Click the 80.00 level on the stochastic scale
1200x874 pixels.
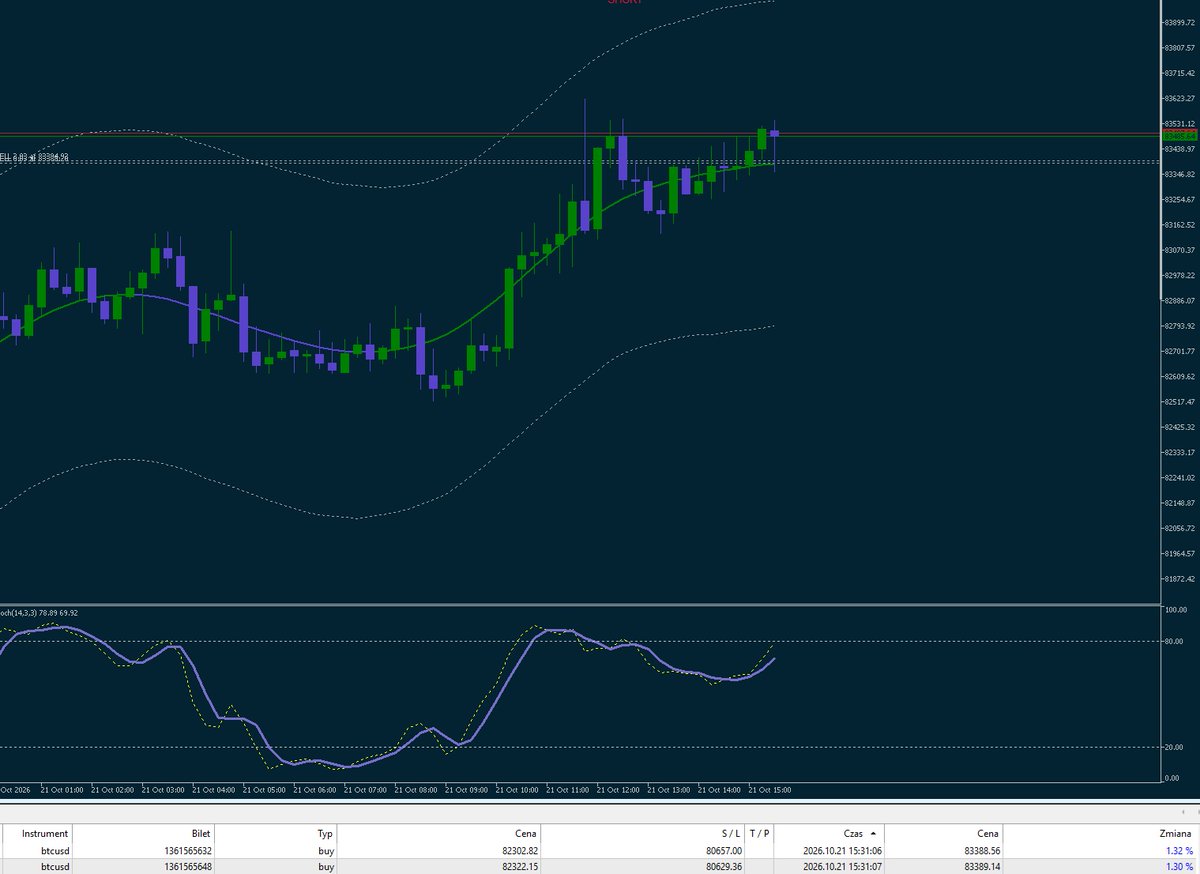click(1174, 641)
